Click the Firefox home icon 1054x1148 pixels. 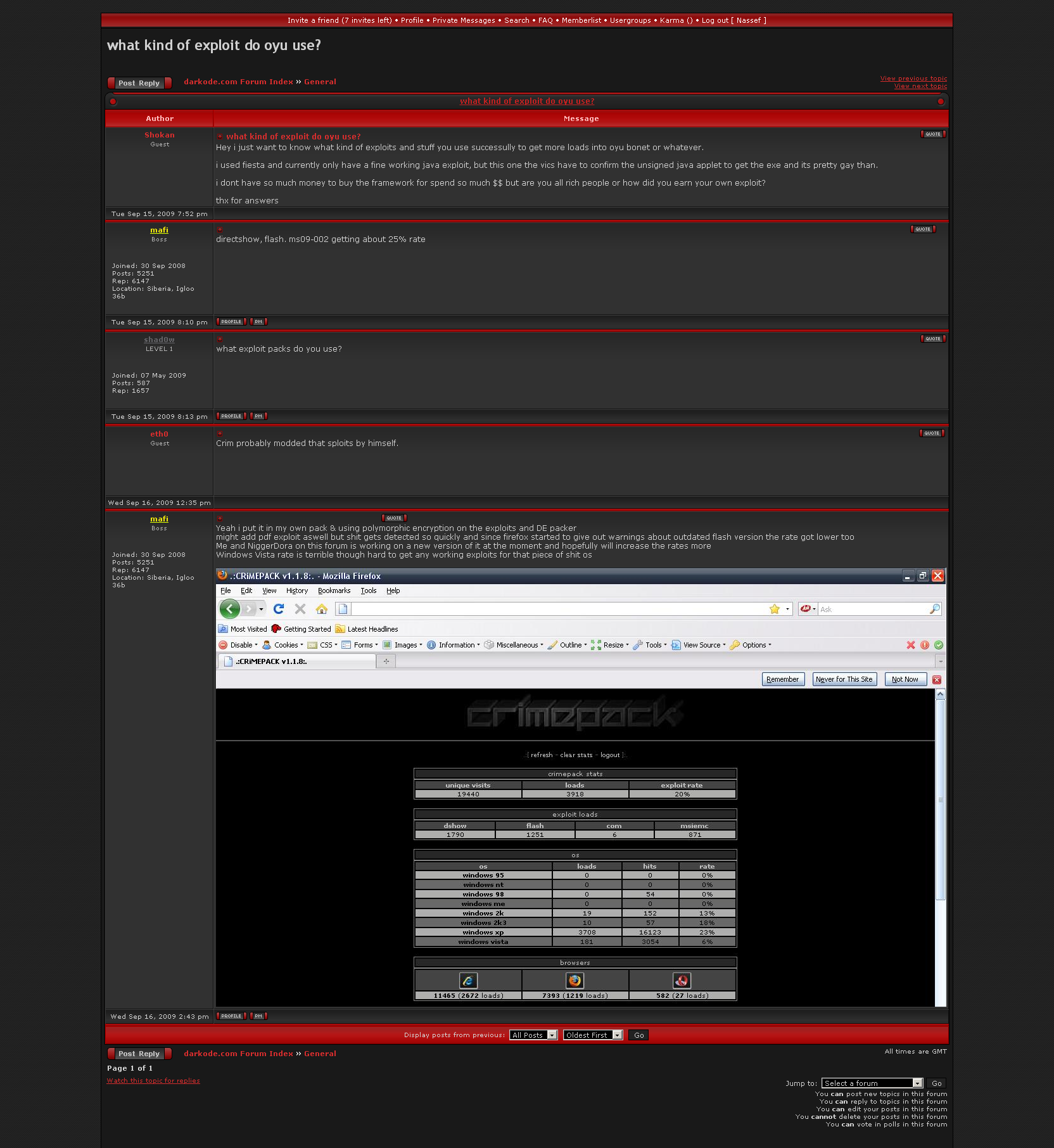coord(322,609)
